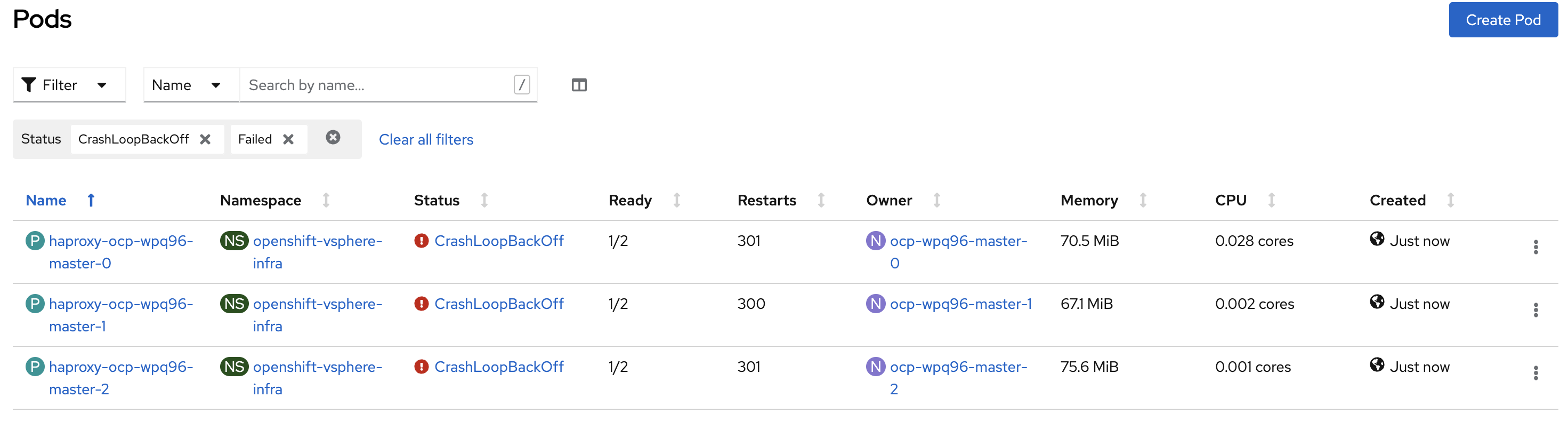Disable the CrashLoopBackOff status filter chip
Screen dimensions: 1568x429
click(x=205, y=139)
